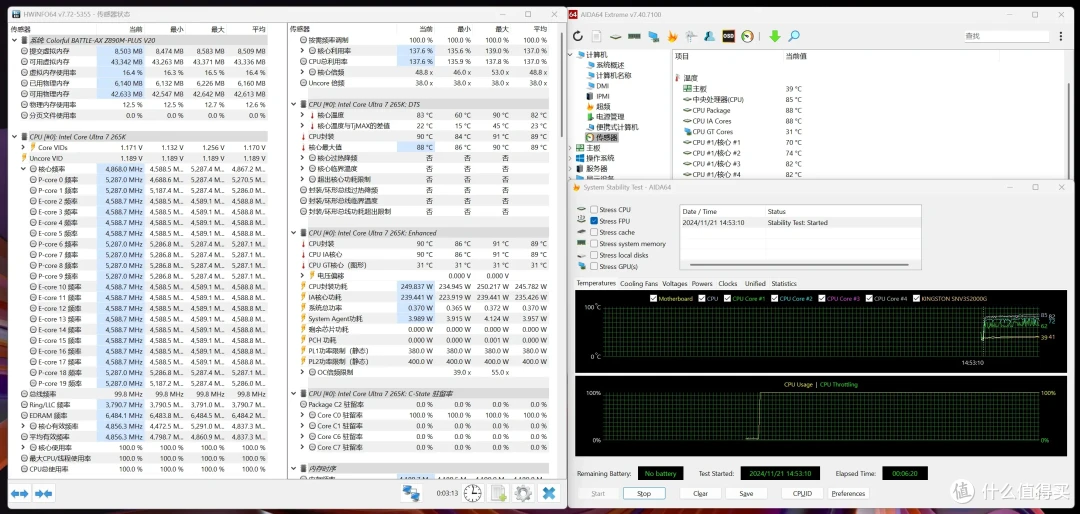Toggle the KINGSTON SNV3S2000G graph checkbox
The height and width of the screenshot is (514, 1080).
pos(915,299)
